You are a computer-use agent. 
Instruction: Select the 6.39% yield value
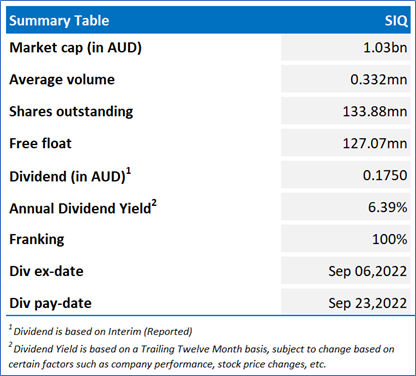pyautogui.click(x=388, y=207)
